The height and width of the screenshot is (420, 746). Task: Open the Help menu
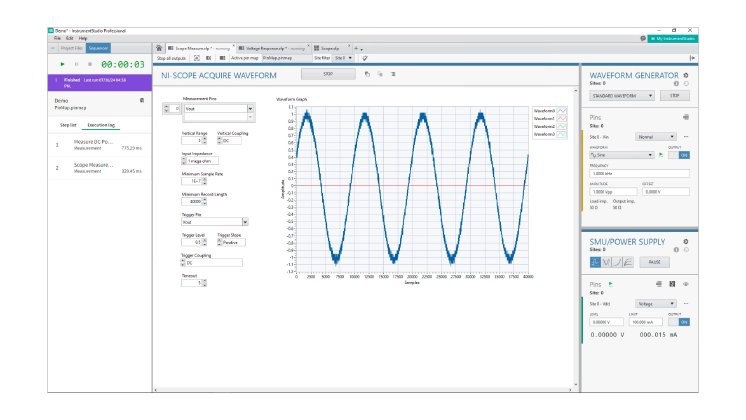pyautogui.click(x=83, y=38)
